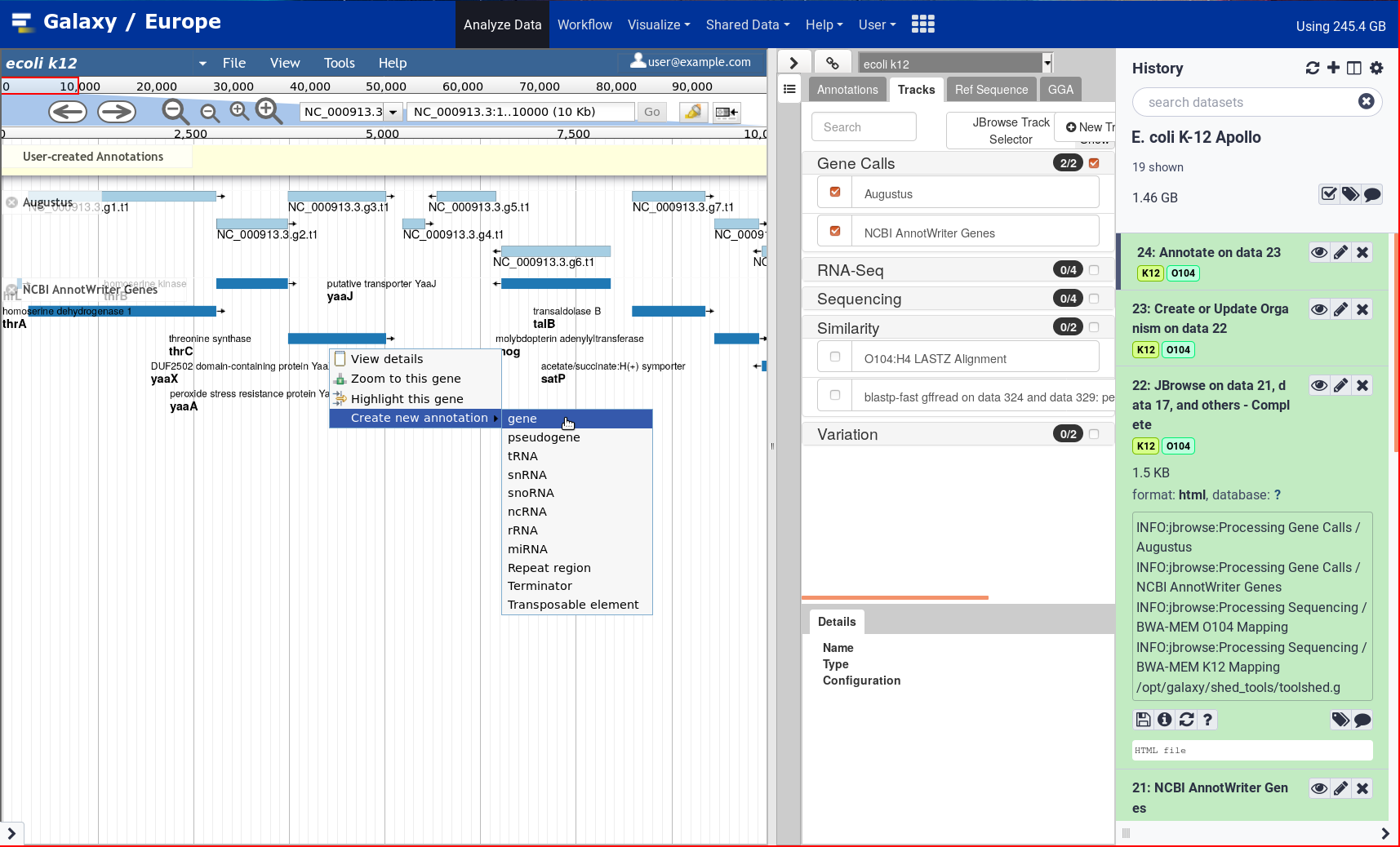View dataset 21 NCBI AnnotWriter with eye icon
This screenshot has width=1400, height=847.
coord(1318,788)
